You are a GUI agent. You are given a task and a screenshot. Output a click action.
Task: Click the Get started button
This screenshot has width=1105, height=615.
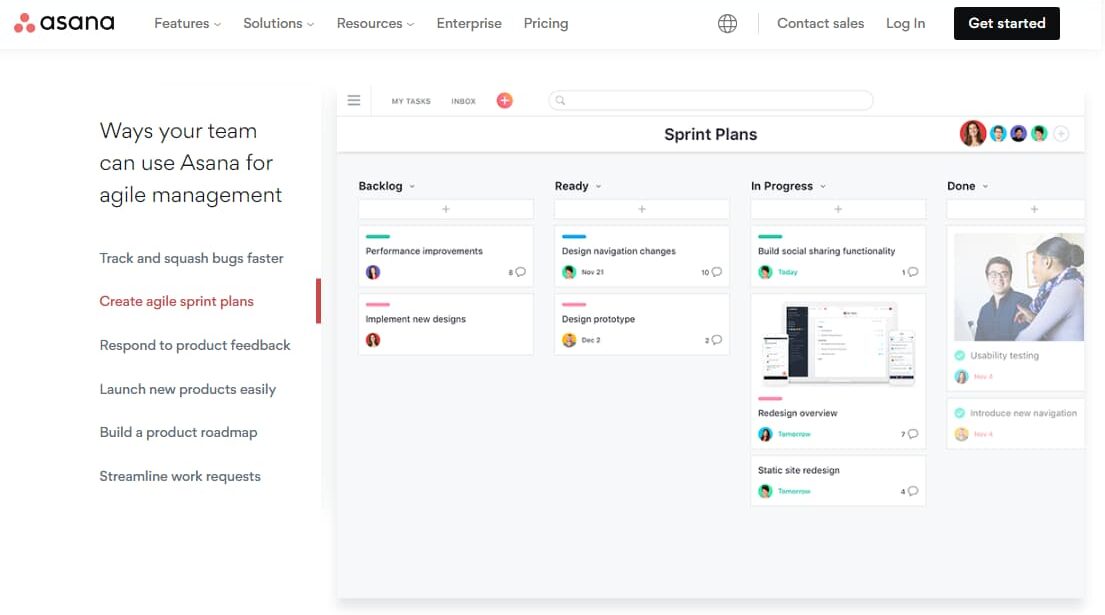[x=1006, y=23]
